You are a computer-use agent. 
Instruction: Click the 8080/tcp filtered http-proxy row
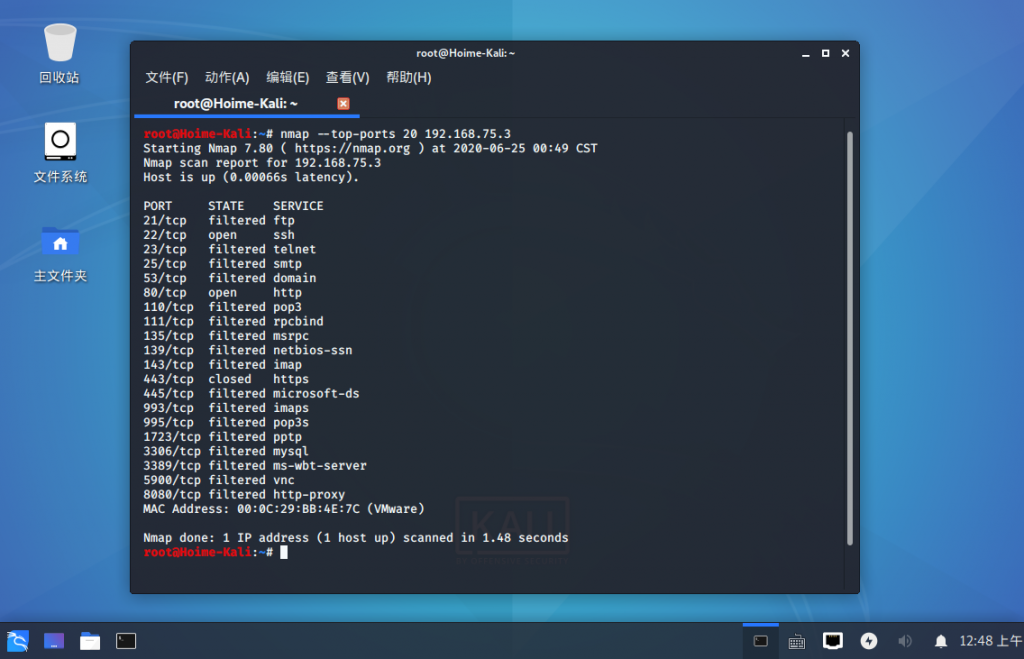[244, 494]
